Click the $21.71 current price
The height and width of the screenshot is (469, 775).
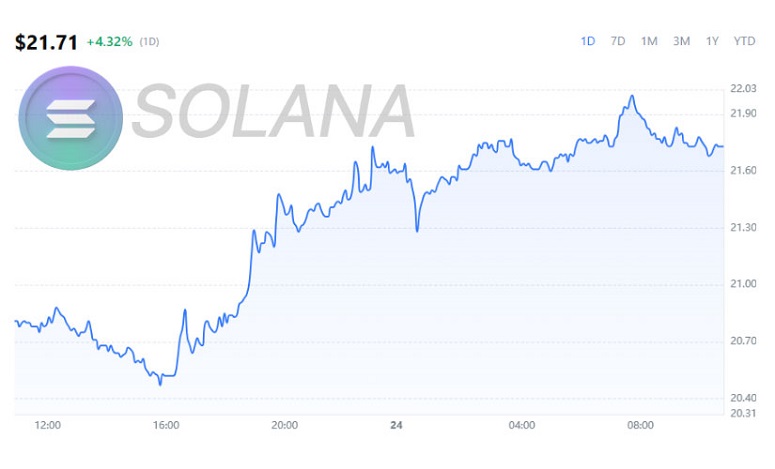[x=45, y=43]
